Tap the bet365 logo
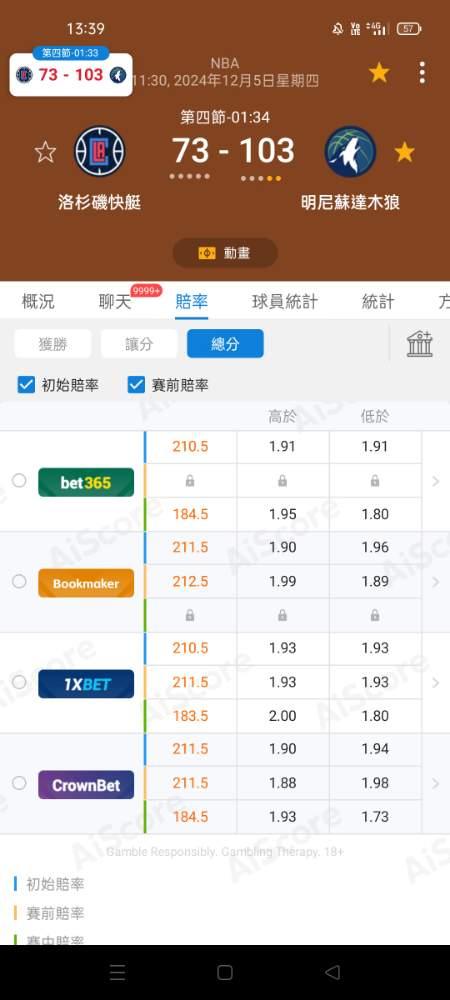The image size is (450, 1000). 86,483
